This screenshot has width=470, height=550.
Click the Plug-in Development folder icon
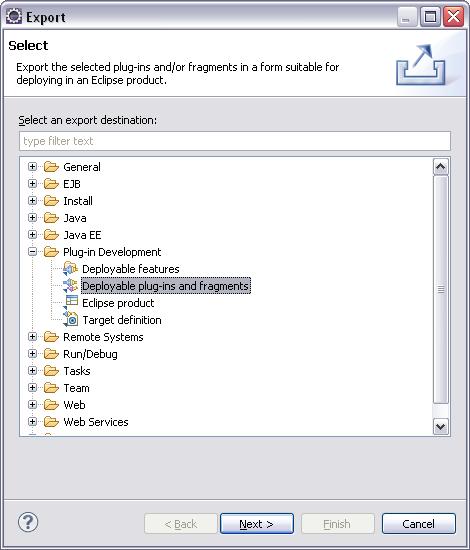point(51,252)
